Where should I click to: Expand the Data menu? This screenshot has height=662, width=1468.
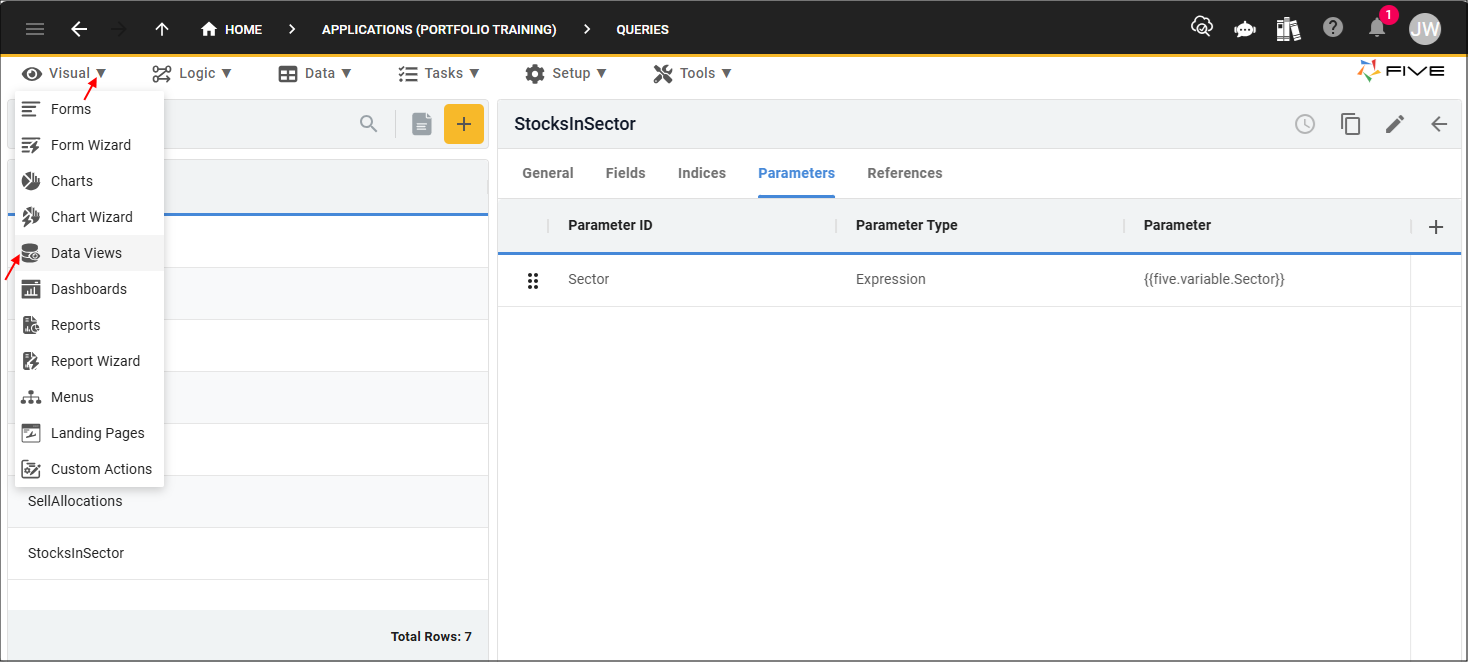pos(315,73)
